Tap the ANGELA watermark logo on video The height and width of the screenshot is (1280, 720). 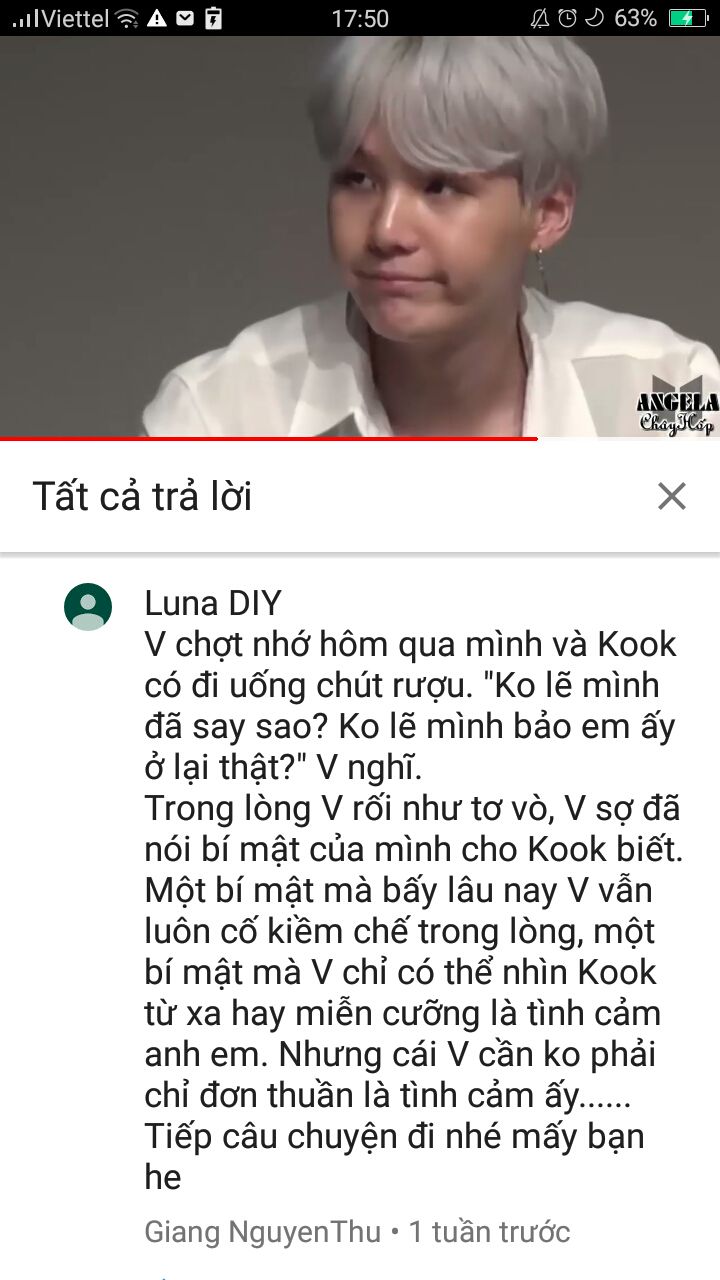click(x=677, y=410)
